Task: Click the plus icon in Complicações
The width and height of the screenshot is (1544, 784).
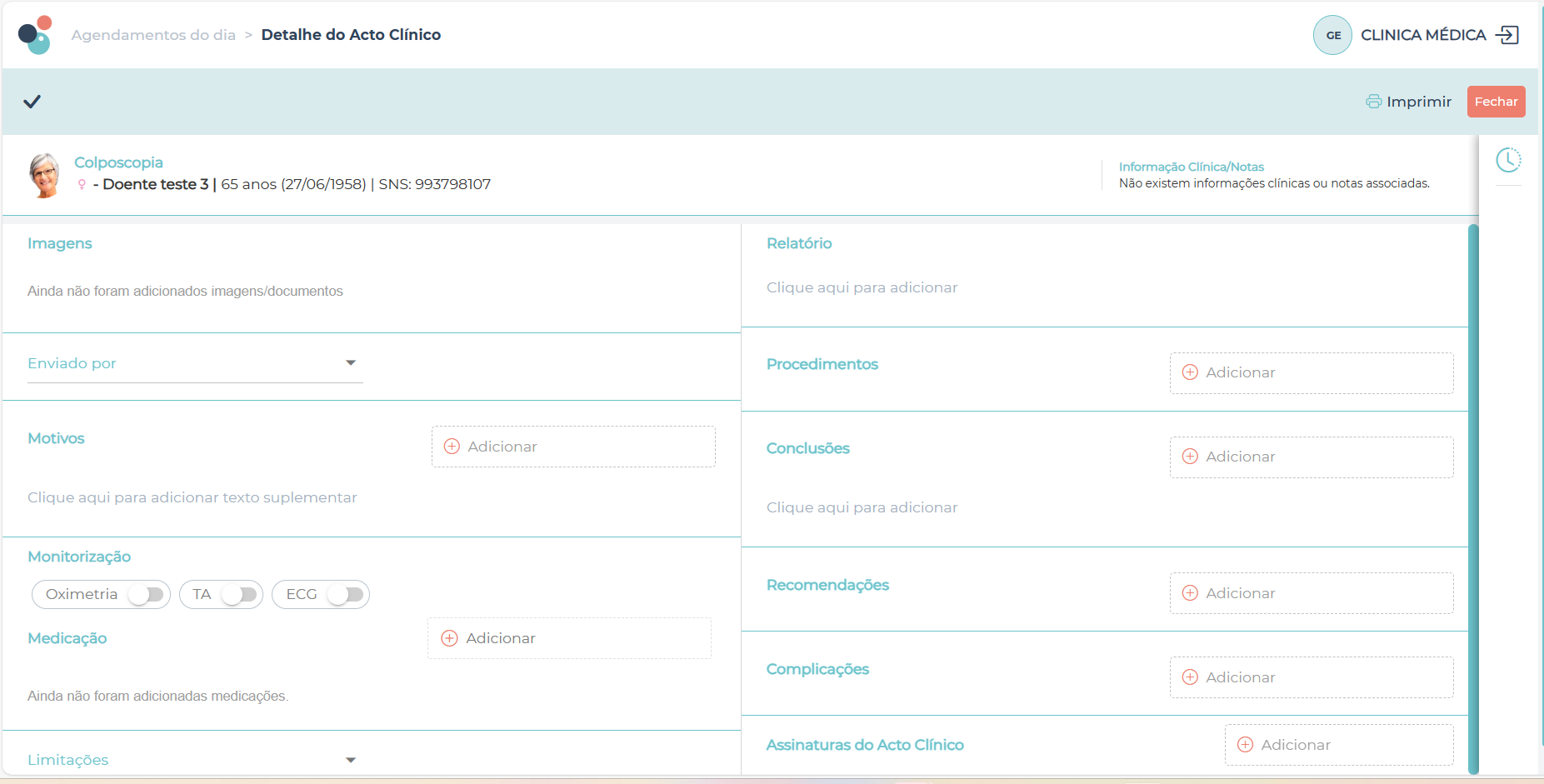Action: click(x=1190, y=677)
